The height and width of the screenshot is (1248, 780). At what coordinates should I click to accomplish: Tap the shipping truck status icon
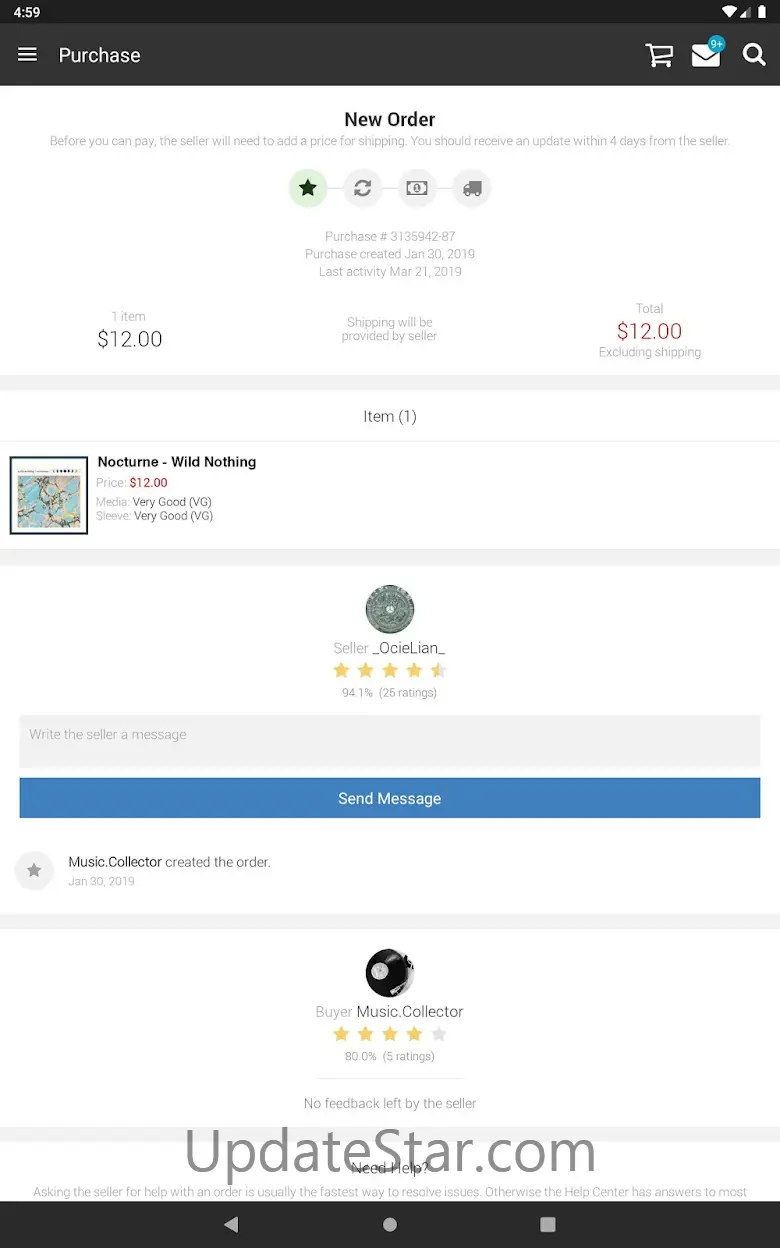point(472,188)
